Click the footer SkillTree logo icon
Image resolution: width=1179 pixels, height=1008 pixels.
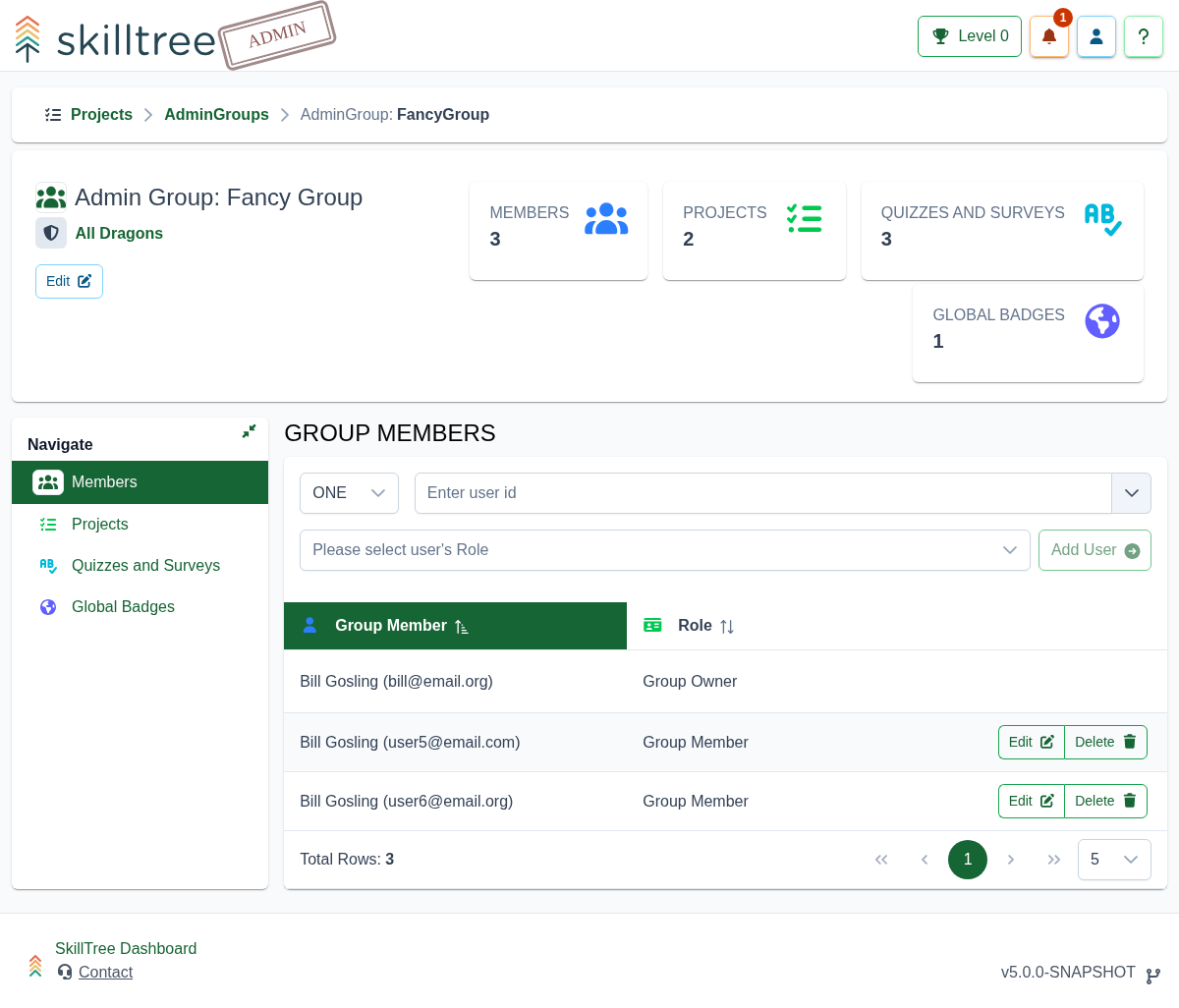35,966
